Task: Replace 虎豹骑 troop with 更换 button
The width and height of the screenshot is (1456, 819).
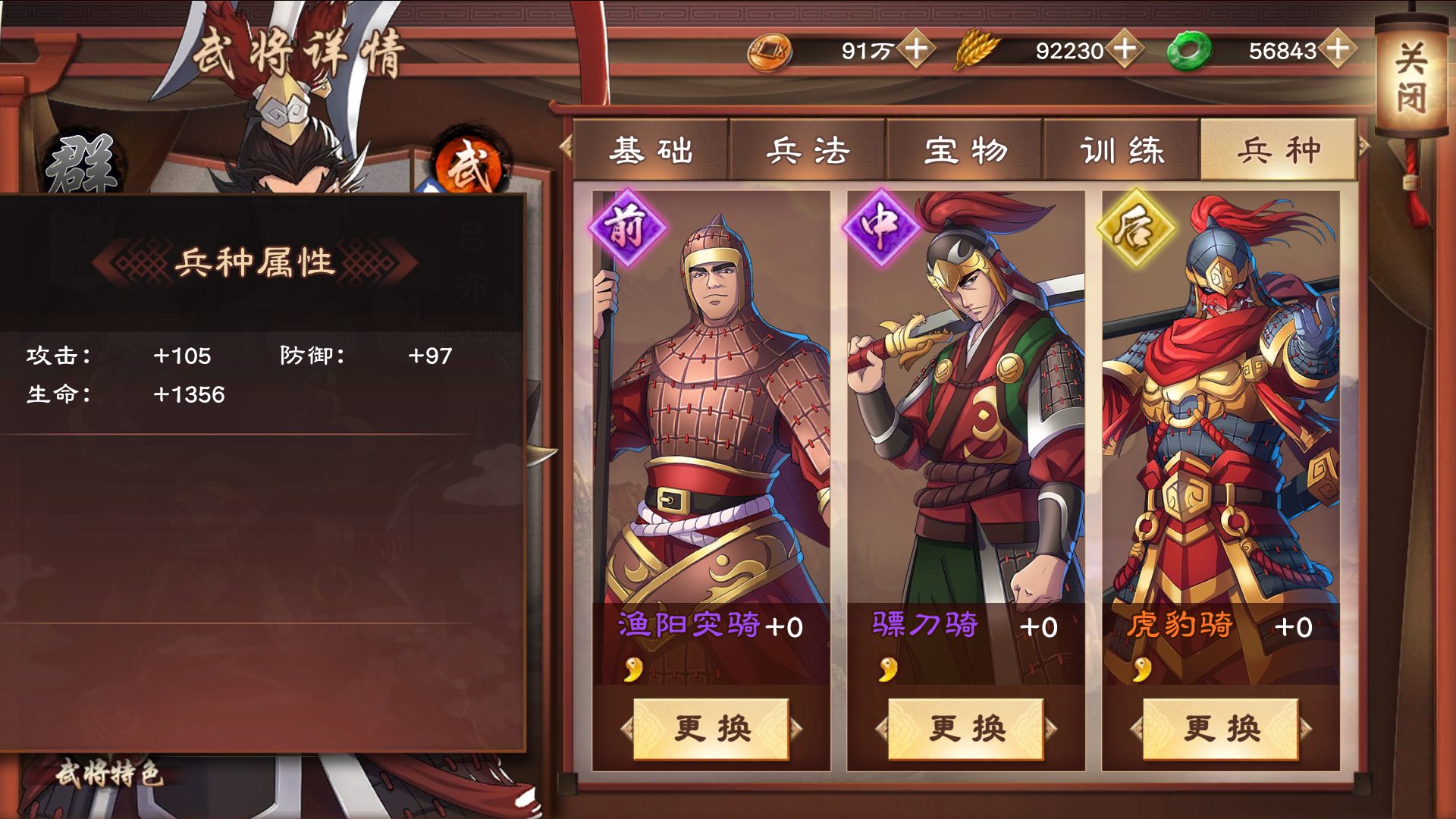Action: pyautogui.click(x=1221, y=729)
